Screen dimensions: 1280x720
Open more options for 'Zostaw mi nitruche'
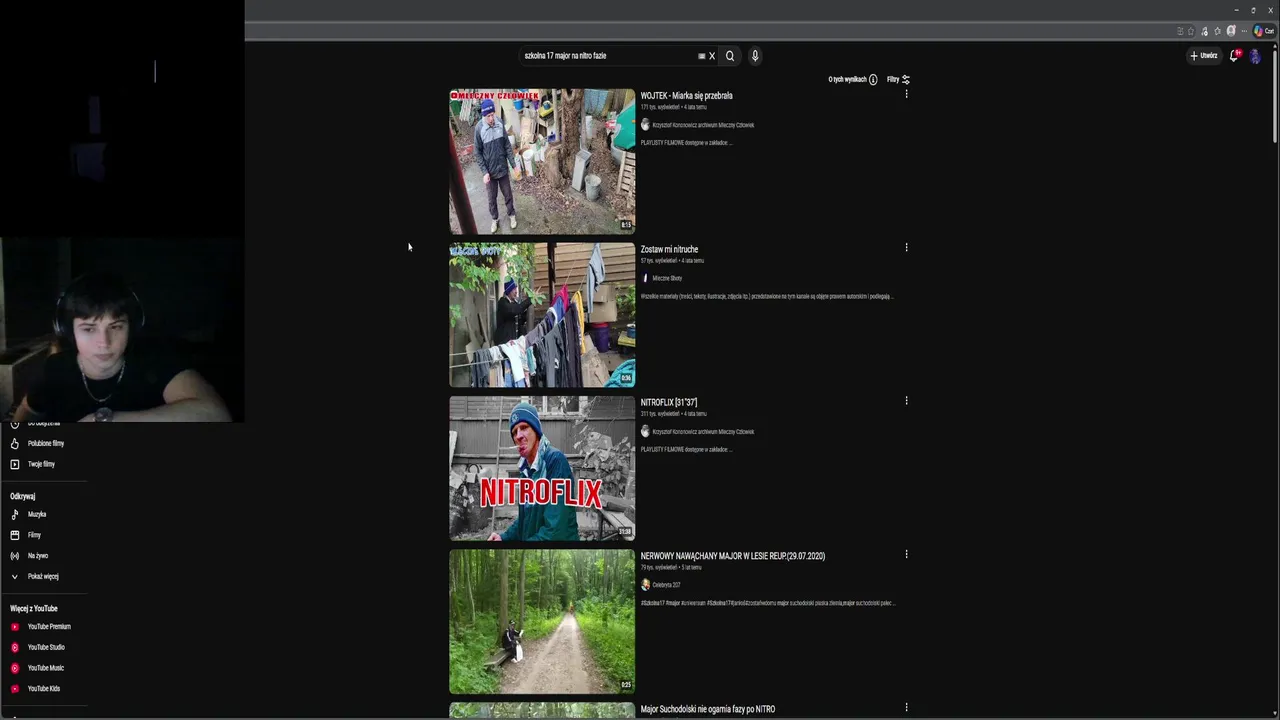pyautogui.click(x=906, y=247)
